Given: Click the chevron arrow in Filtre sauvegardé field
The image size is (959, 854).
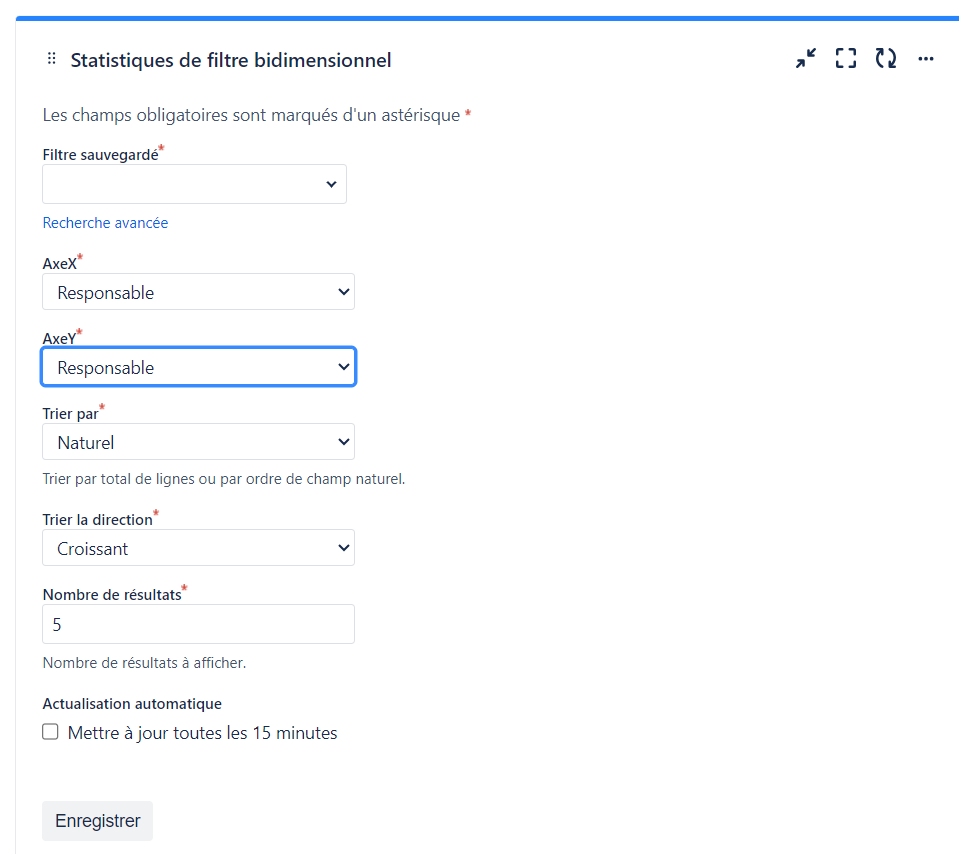Looking at the screenshot, I should click(x=331, y=184).
